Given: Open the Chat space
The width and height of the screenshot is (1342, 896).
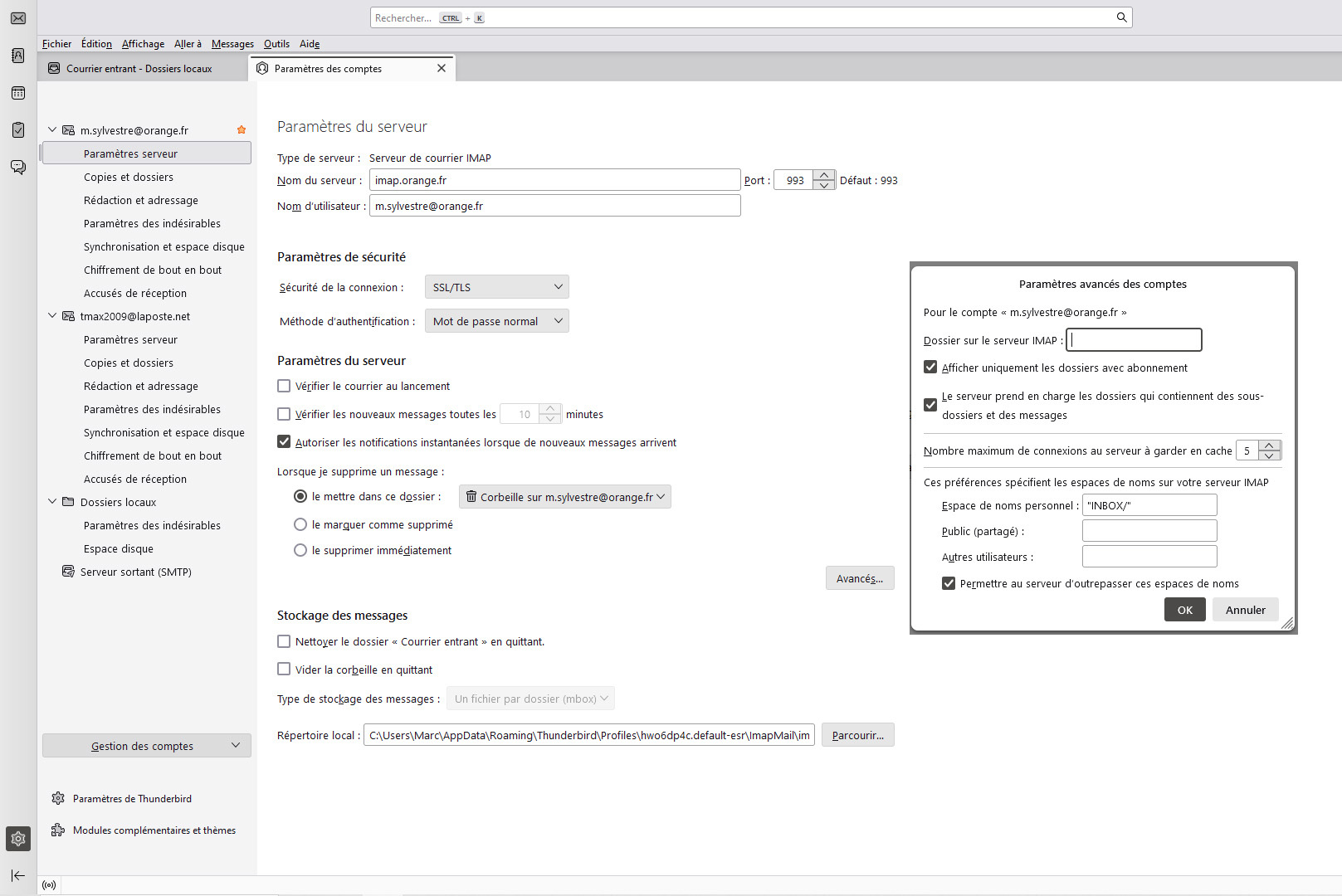Looking at the screenshot, I should click(18, 167).
